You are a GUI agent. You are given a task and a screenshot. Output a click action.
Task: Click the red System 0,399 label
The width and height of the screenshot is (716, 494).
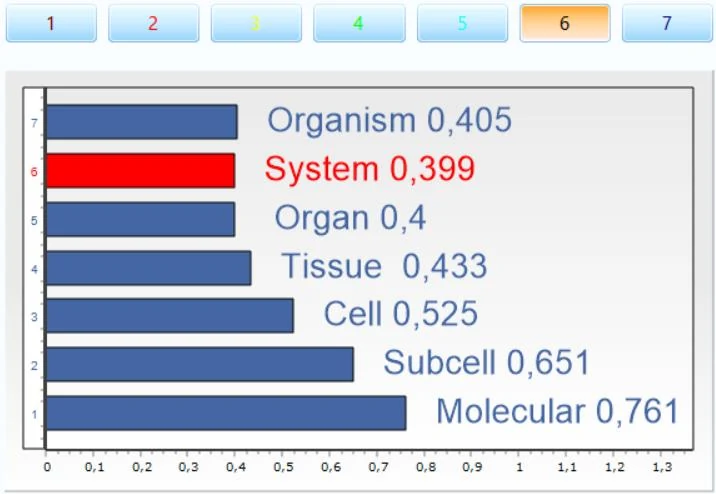tap(370, 169)
